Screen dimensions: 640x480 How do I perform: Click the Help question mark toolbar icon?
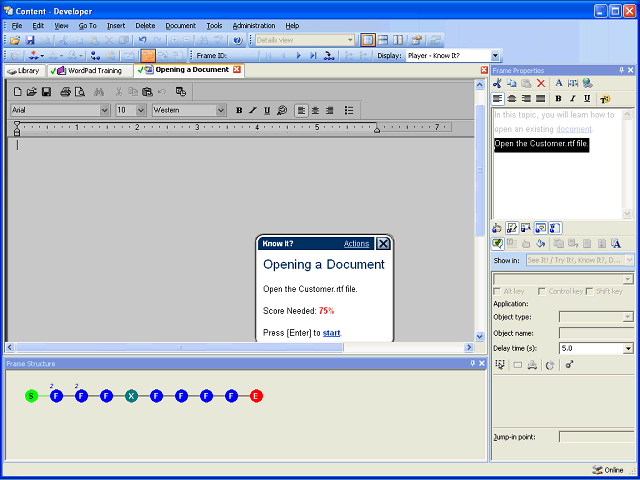(x=237, y=40)
